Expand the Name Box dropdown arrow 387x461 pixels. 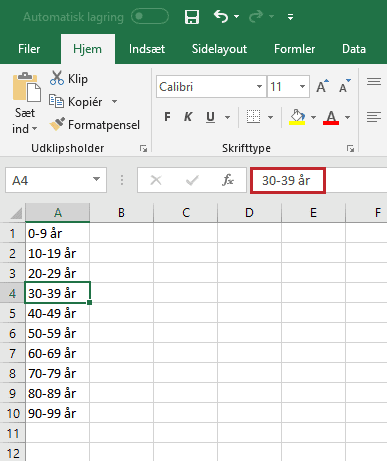(x=96, y=180)
